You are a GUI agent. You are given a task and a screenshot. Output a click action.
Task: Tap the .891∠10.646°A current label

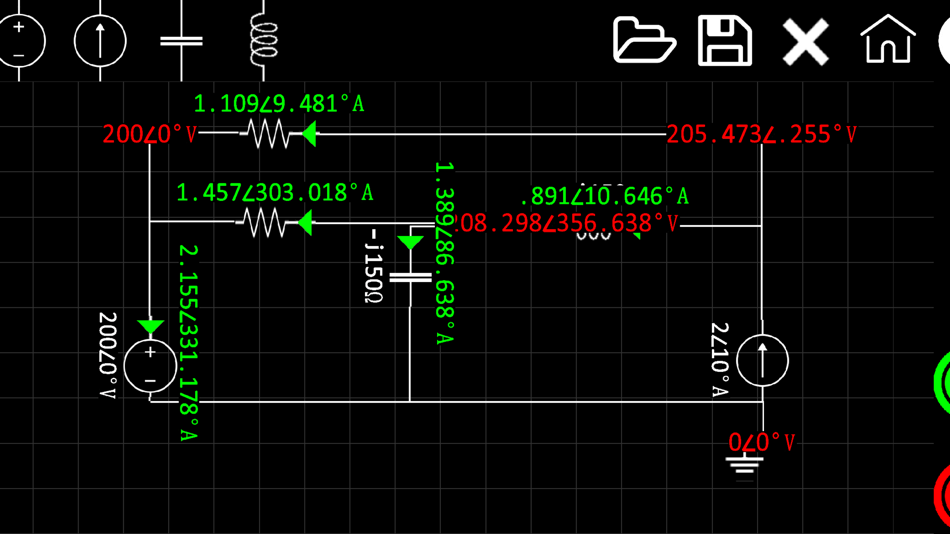[605, 196]
